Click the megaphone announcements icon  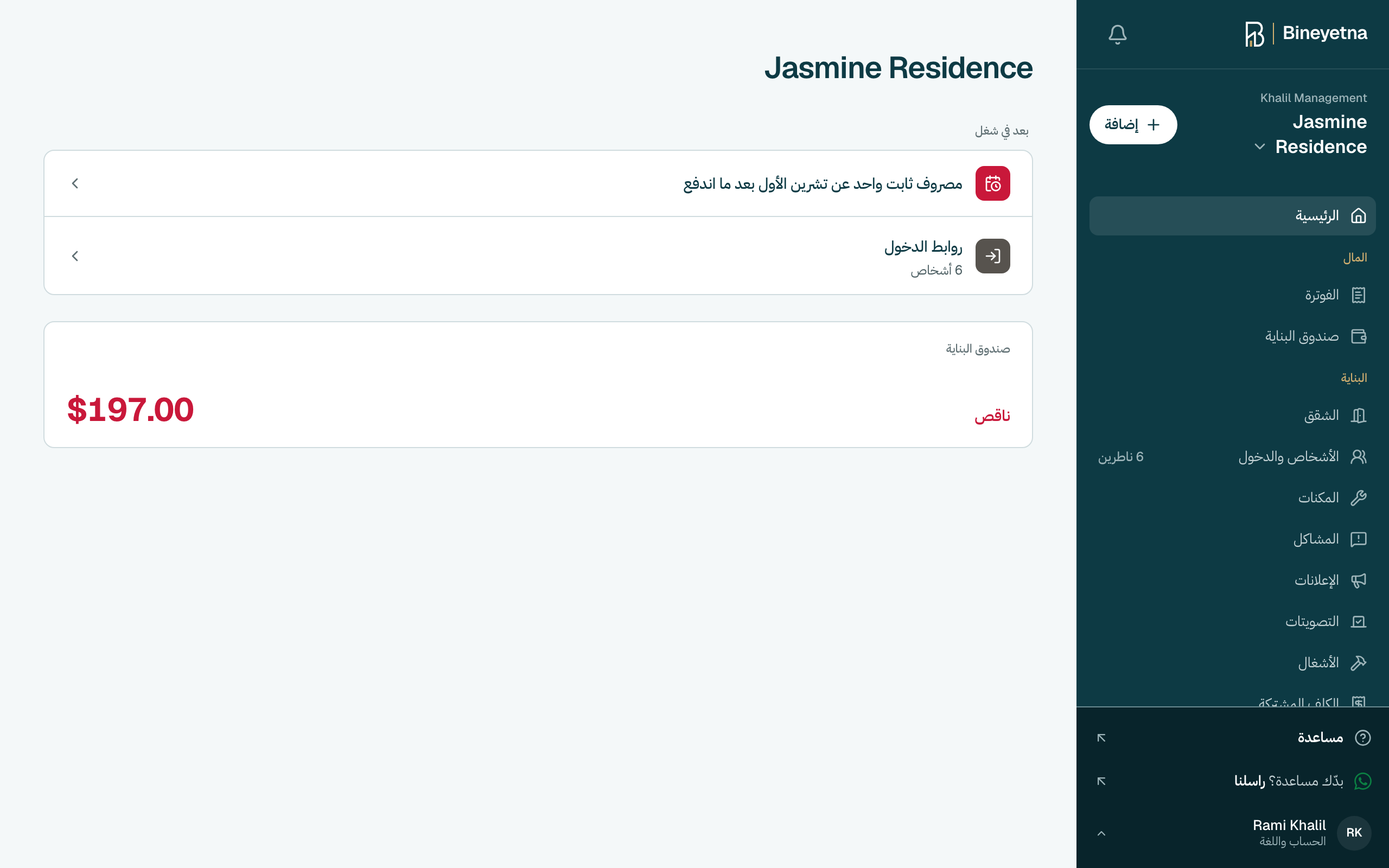click(x=1358, y=580)
